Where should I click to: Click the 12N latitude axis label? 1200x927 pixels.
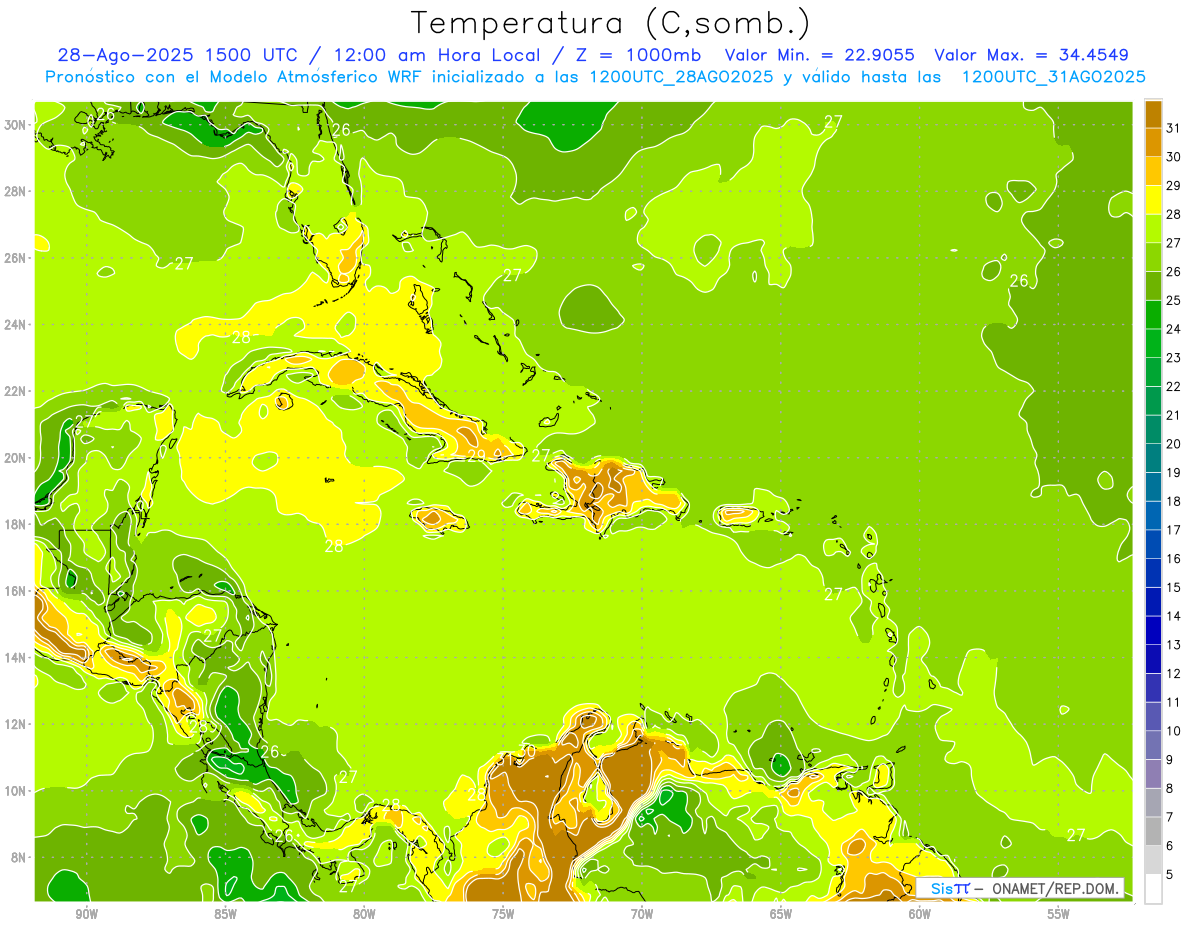click(16, 724)
